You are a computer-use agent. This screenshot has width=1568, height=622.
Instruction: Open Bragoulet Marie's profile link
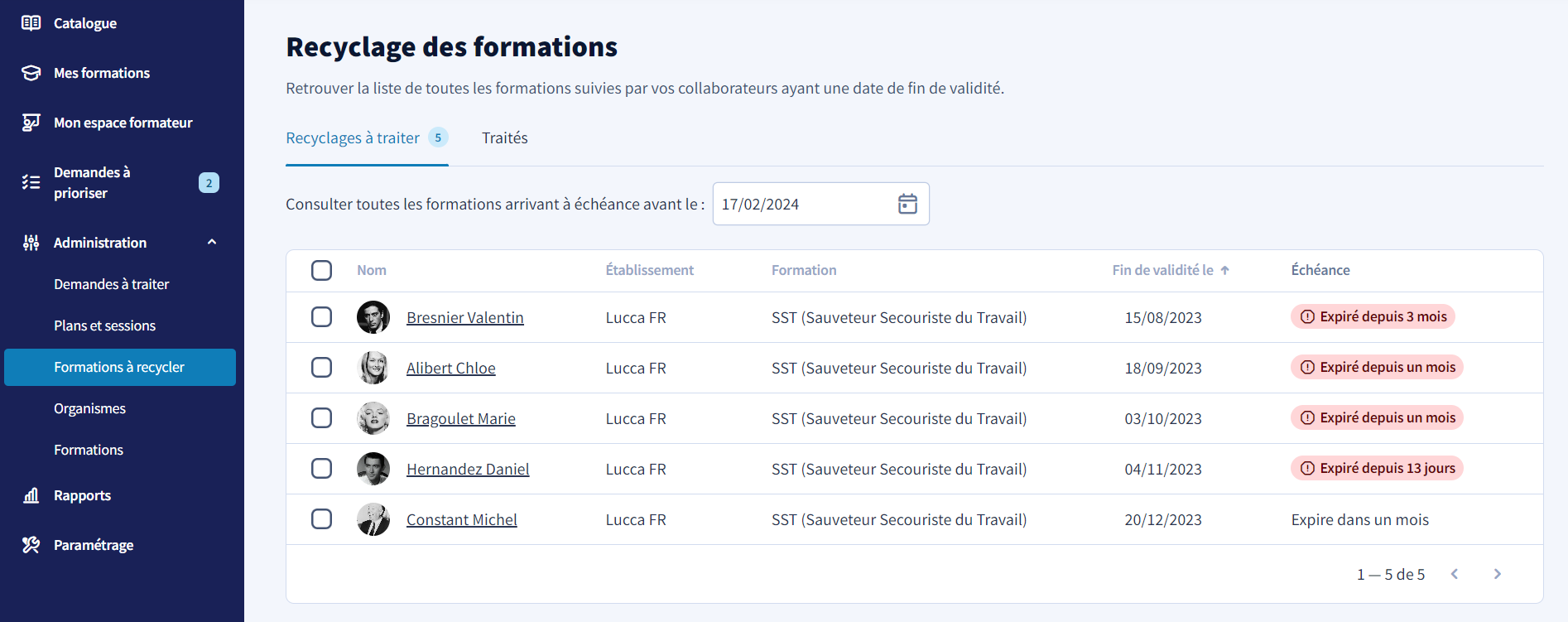461,418
